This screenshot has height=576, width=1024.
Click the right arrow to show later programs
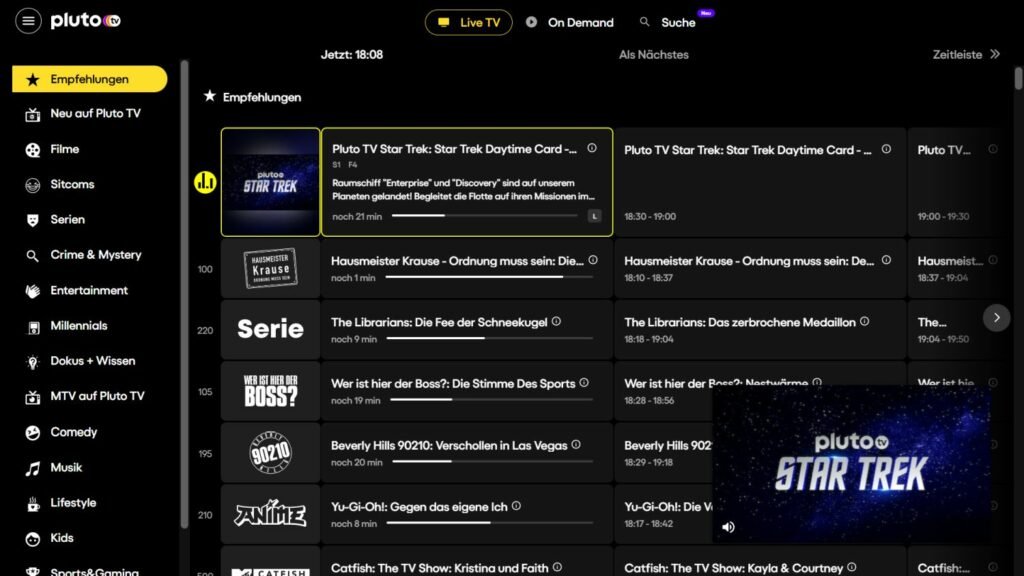(x=996, y=317)
